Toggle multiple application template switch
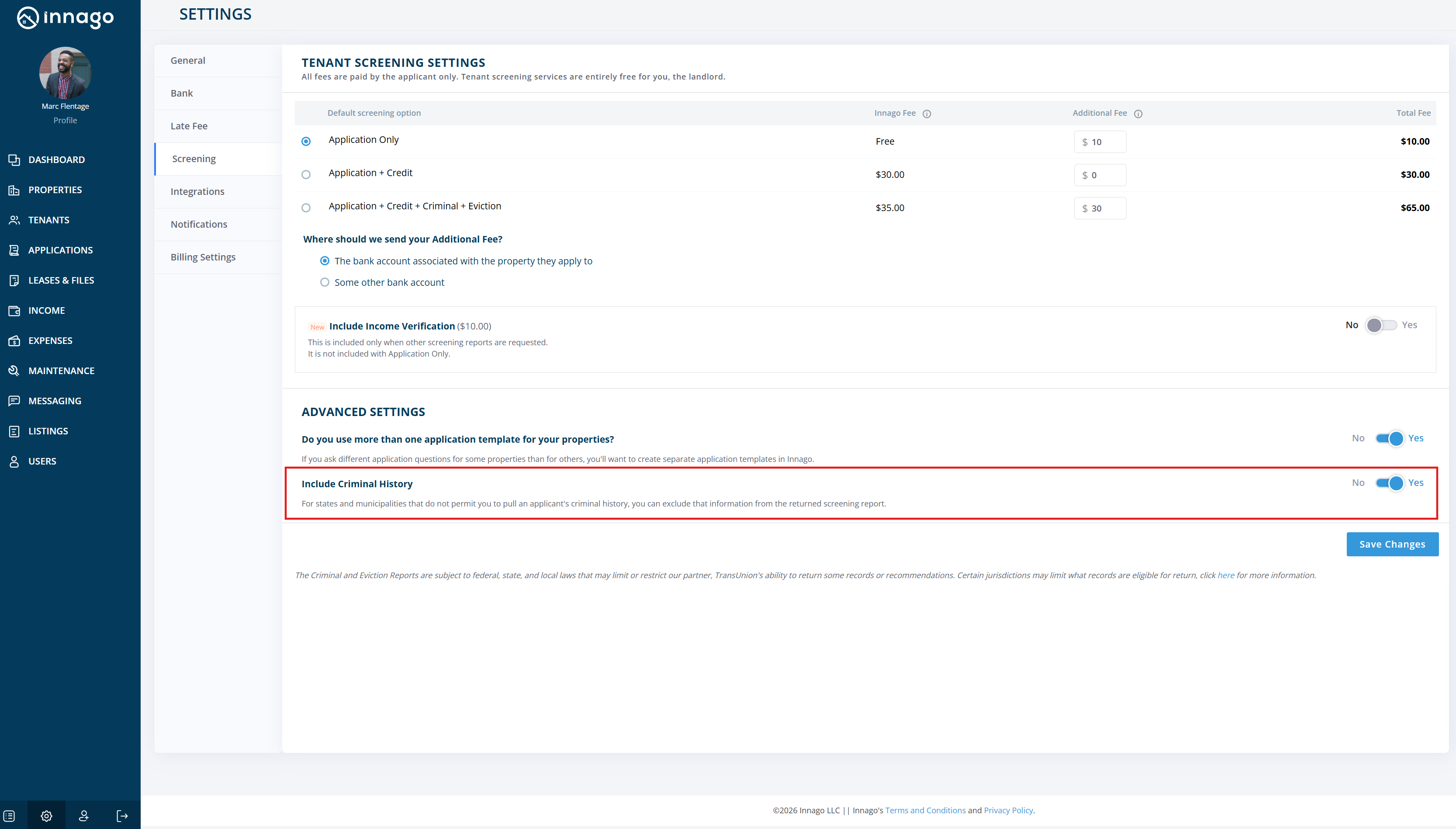The height and width of the screenshot is (829, 1456). click(1390, 438)
